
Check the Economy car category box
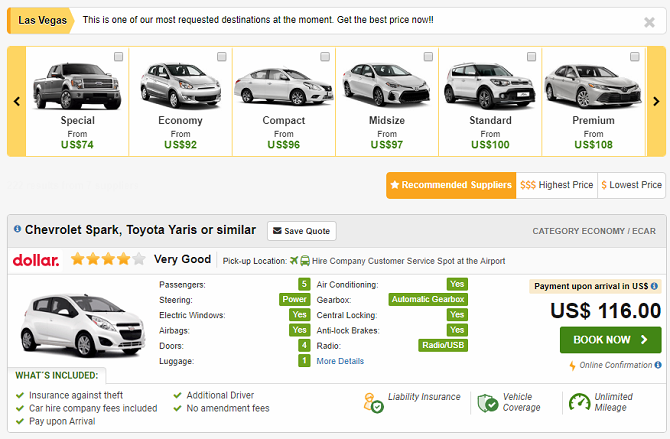[x=222, y=57]
